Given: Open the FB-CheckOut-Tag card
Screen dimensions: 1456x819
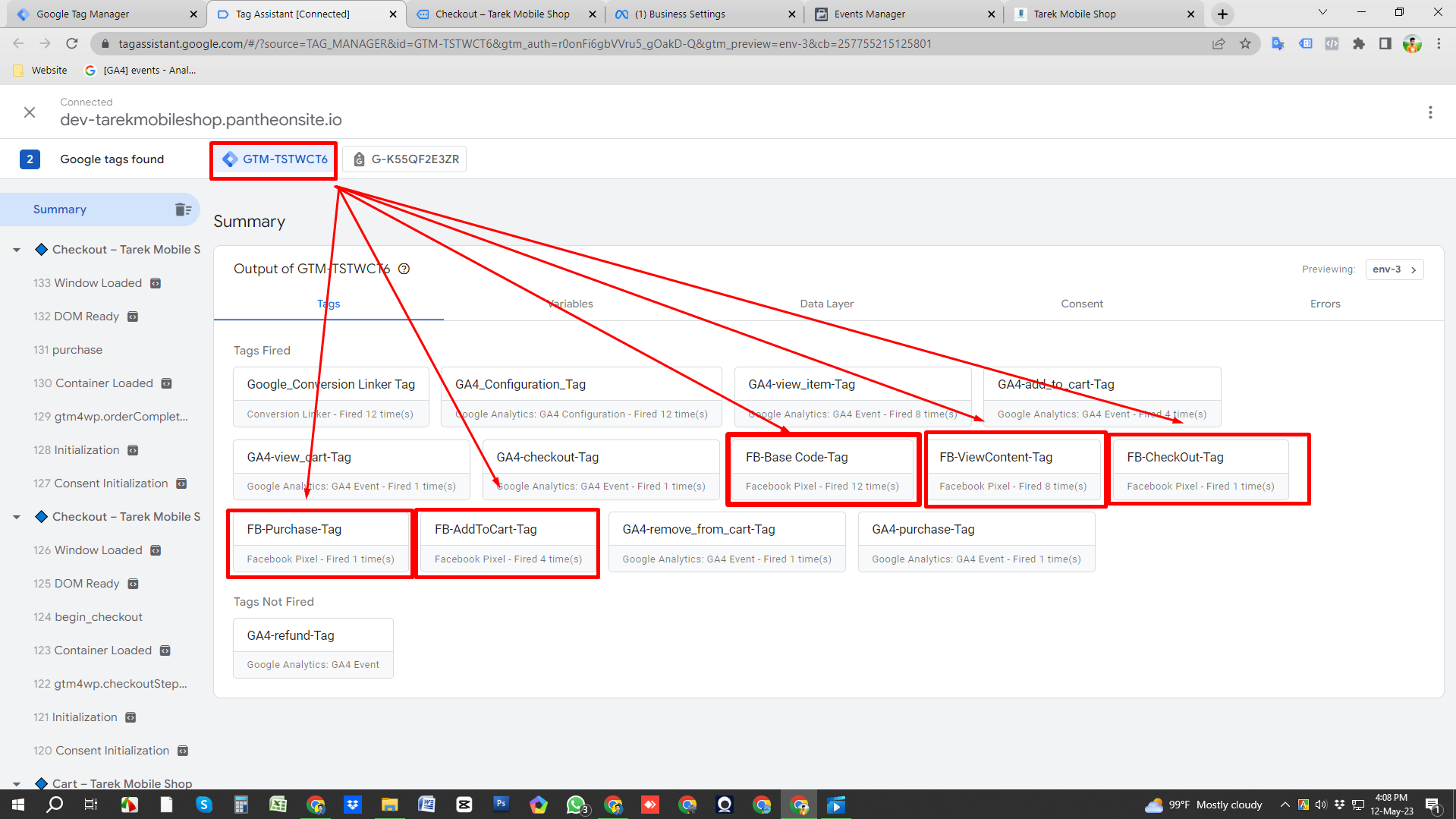Looking at the screenshot, I should point(1201,471).
